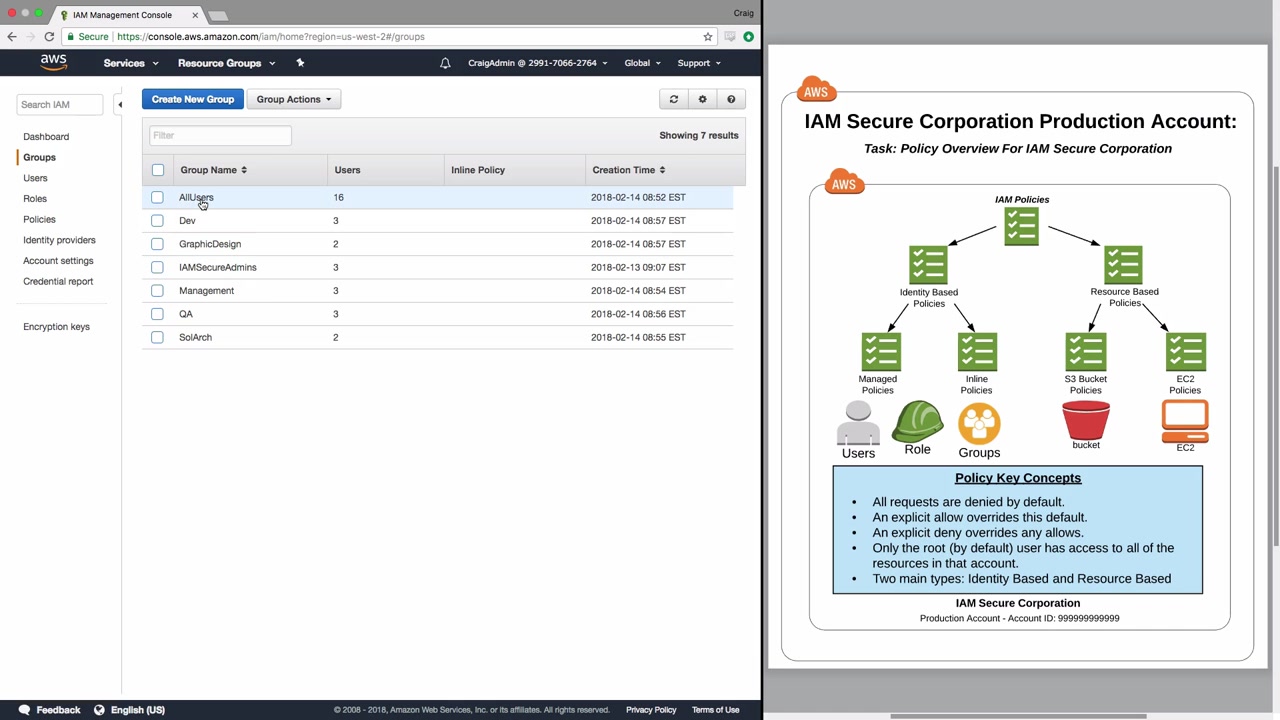This screenshot has height=720, width=1280.
Task: Click the Craig profile name in Chrome
Action: [x=743, y=13]
